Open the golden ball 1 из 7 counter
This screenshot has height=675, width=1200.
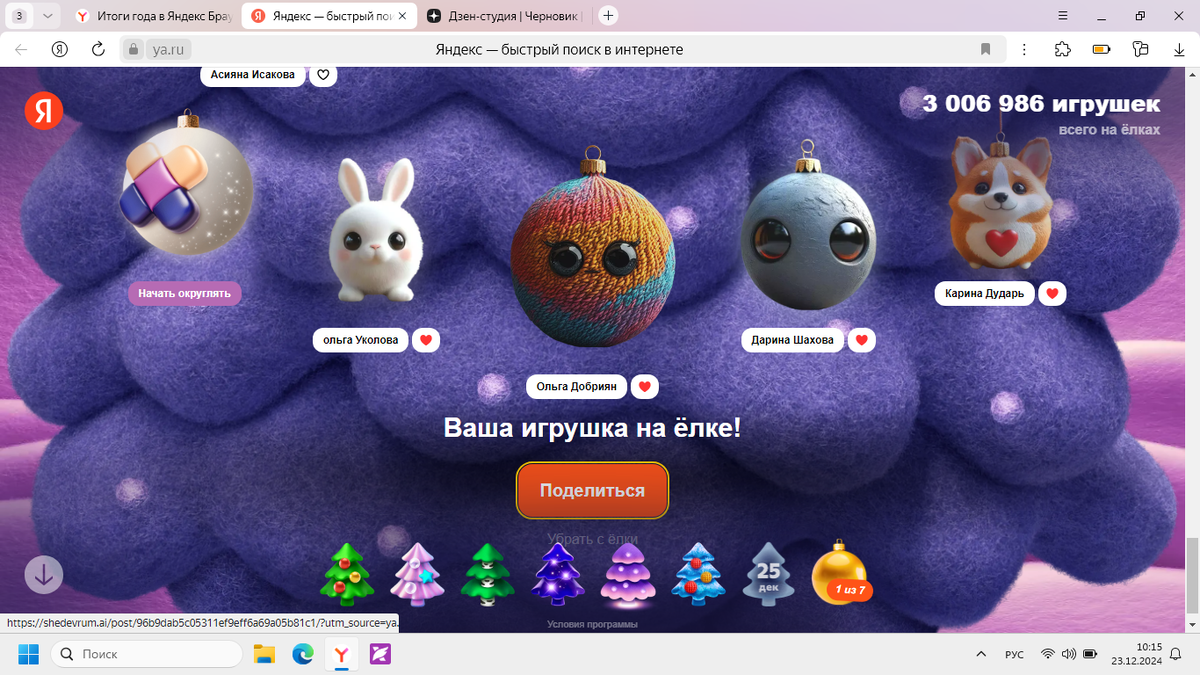pyautogui.click(x=839, y=573)
